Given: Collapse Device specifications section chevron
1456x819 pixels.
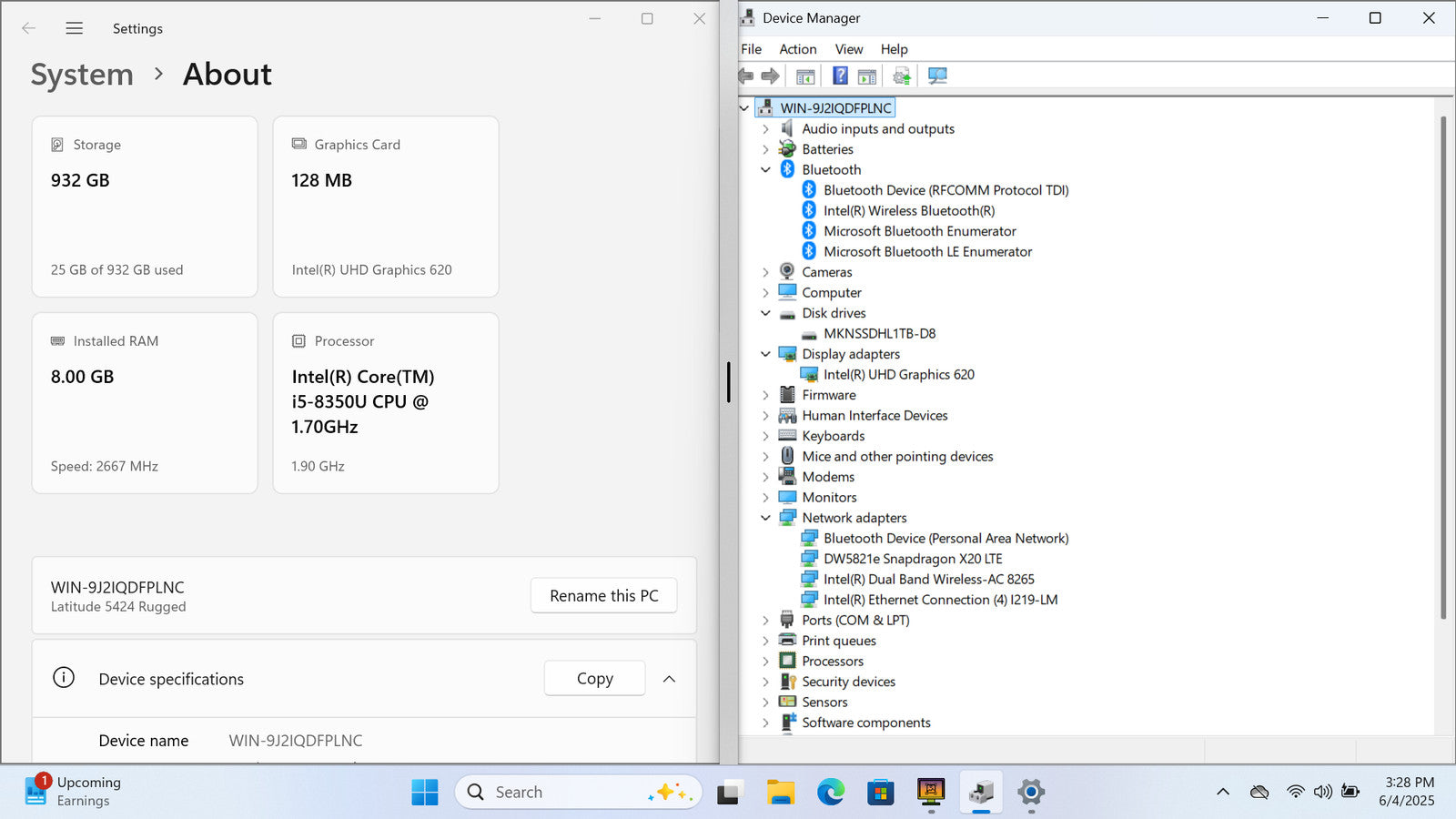Looking at the screenshot, I should point(669,679).
